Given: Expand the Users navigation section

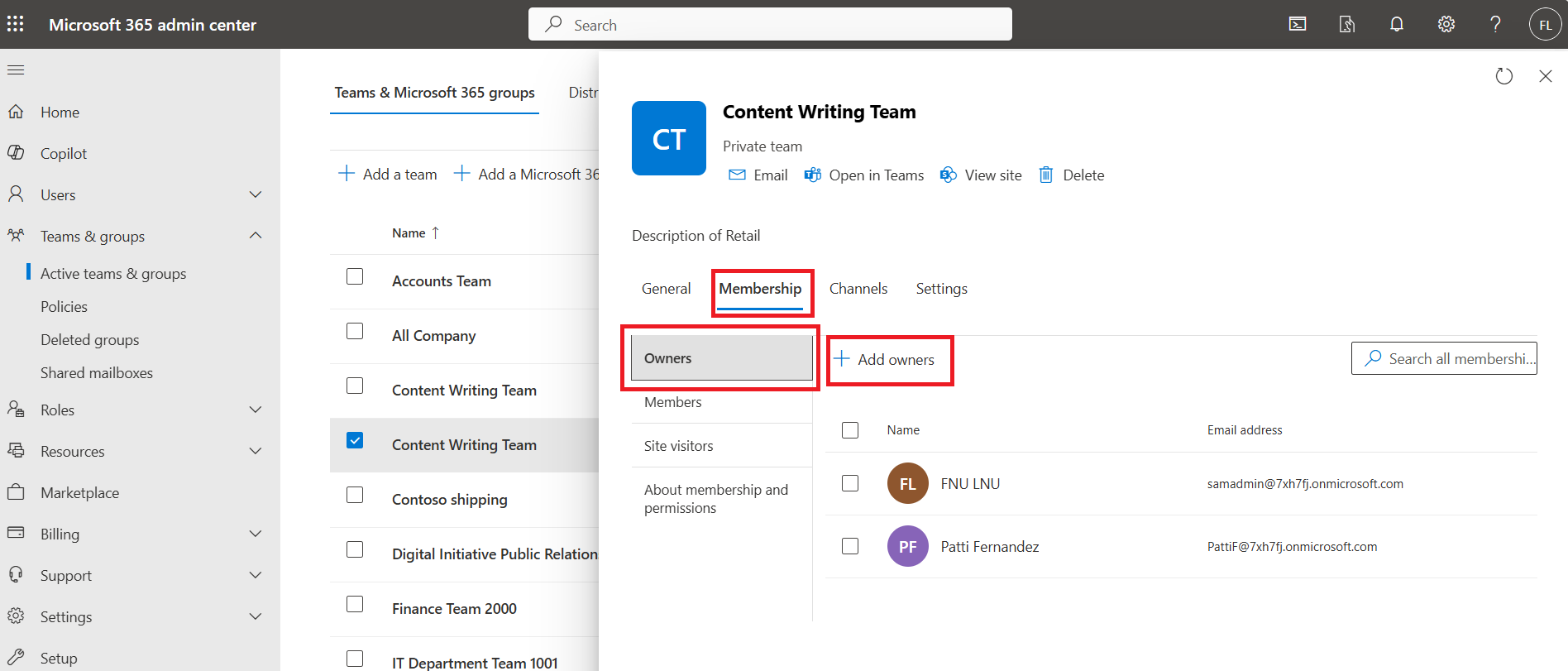Looking at the screenshot, I should [x=256, y=194].
